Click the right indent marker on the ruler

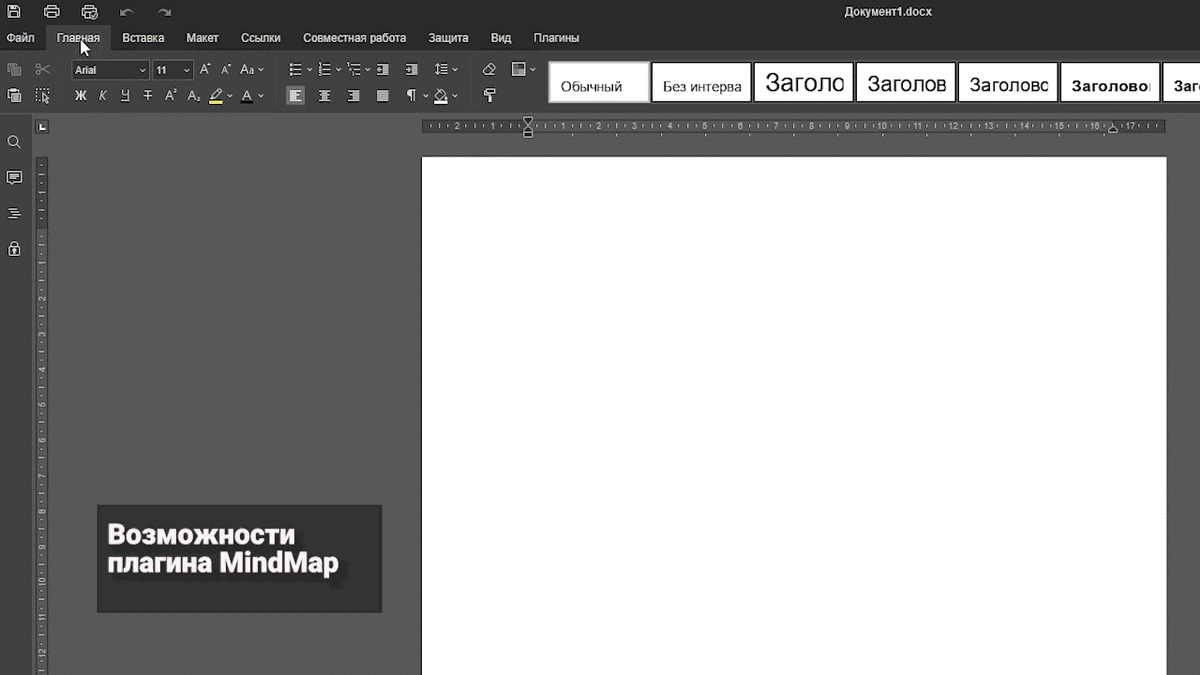click(x=1112, y=129)
